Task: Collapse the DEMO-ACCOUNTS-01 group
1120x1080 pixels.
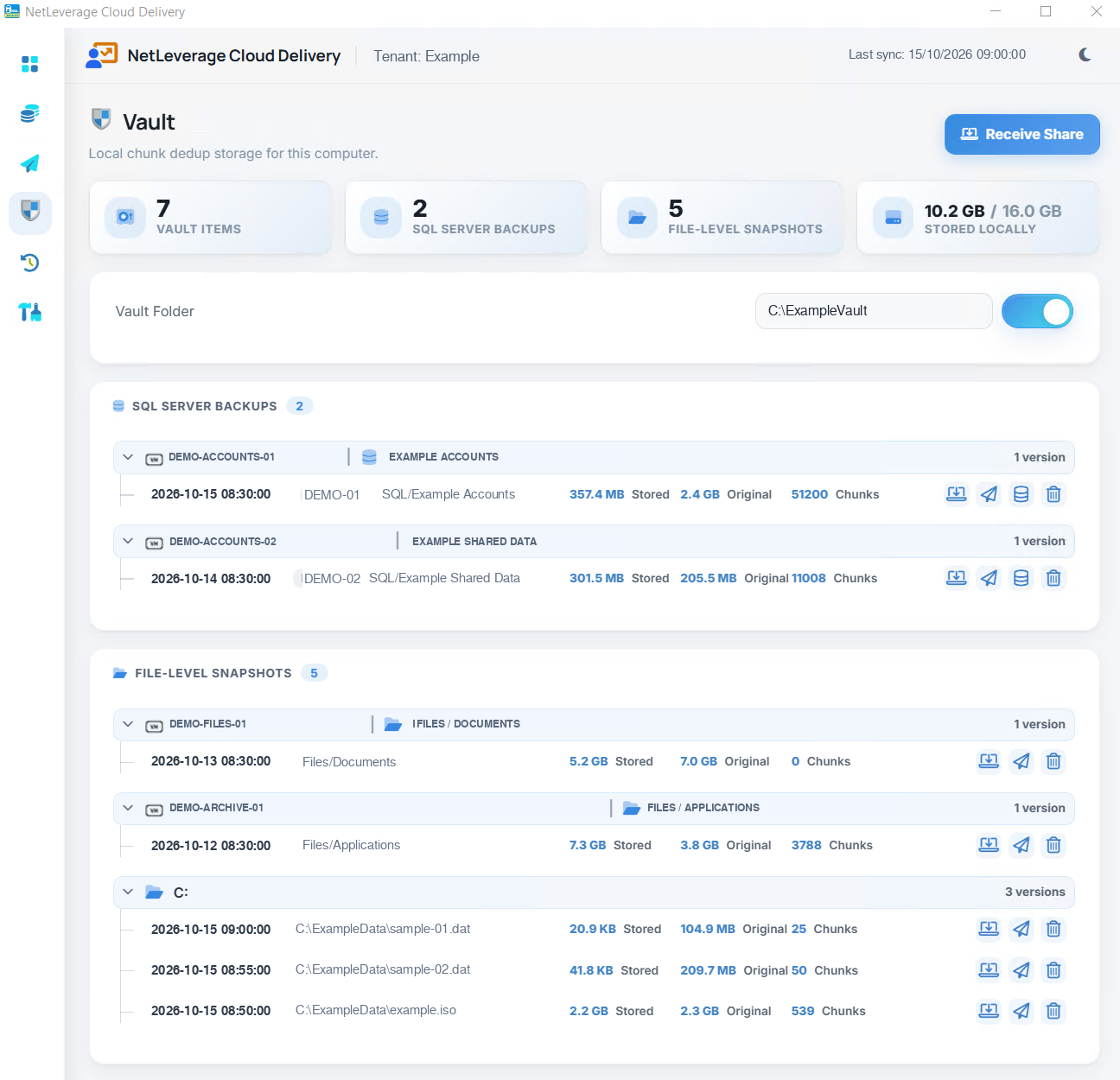Action: tap(128, 457)
